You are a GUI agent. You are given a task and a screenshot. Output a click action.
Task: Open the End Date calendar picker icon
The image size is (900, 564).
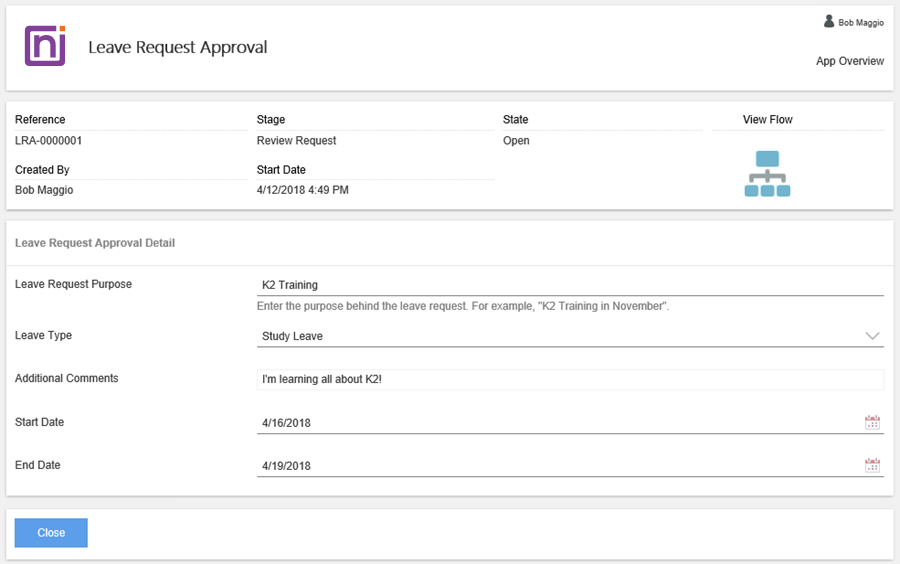tap(872, 465)
